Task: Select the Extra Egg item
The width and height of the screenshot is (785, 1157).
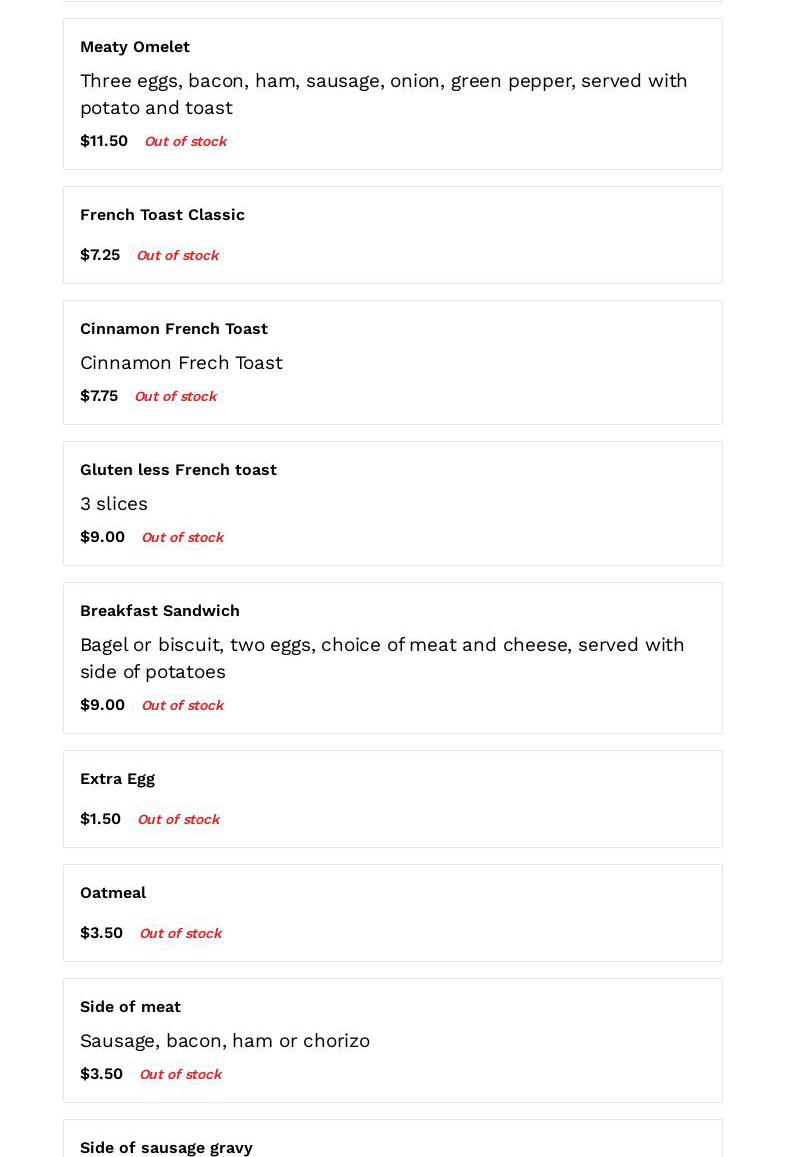Action: (117, 779)
